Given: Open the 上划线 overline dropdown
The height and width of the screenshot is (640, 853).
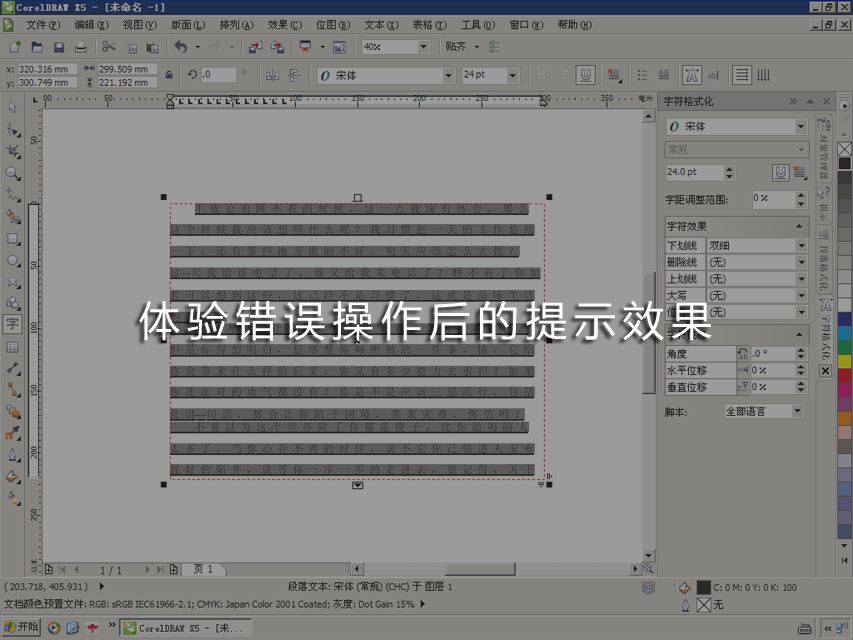Looking at the screenshot, I should click(x=801, y=279).
